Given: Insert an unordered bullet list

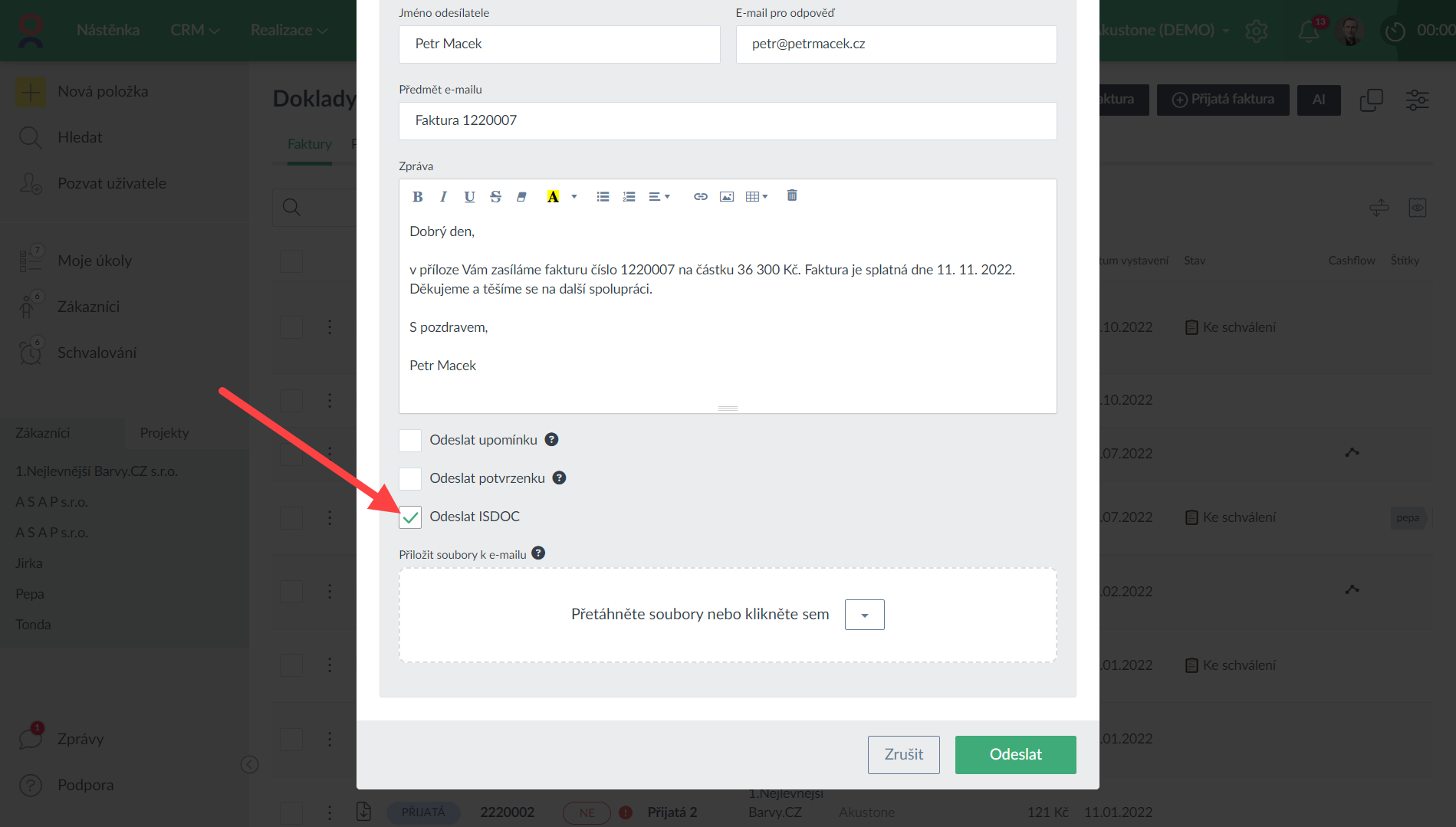Looking at the screenshot, I should point(603,197).
